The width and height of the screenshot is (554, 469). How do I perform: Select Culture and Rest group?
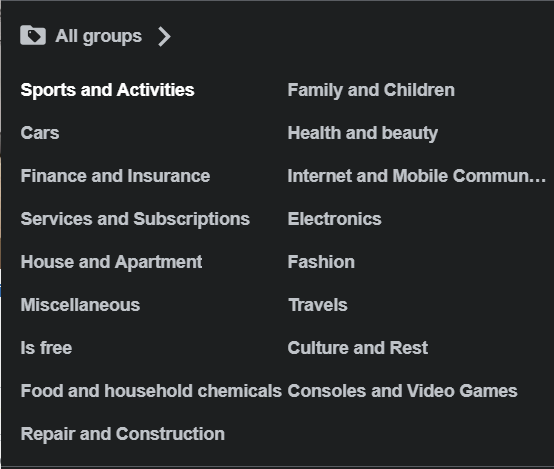(x=358, y=348)
